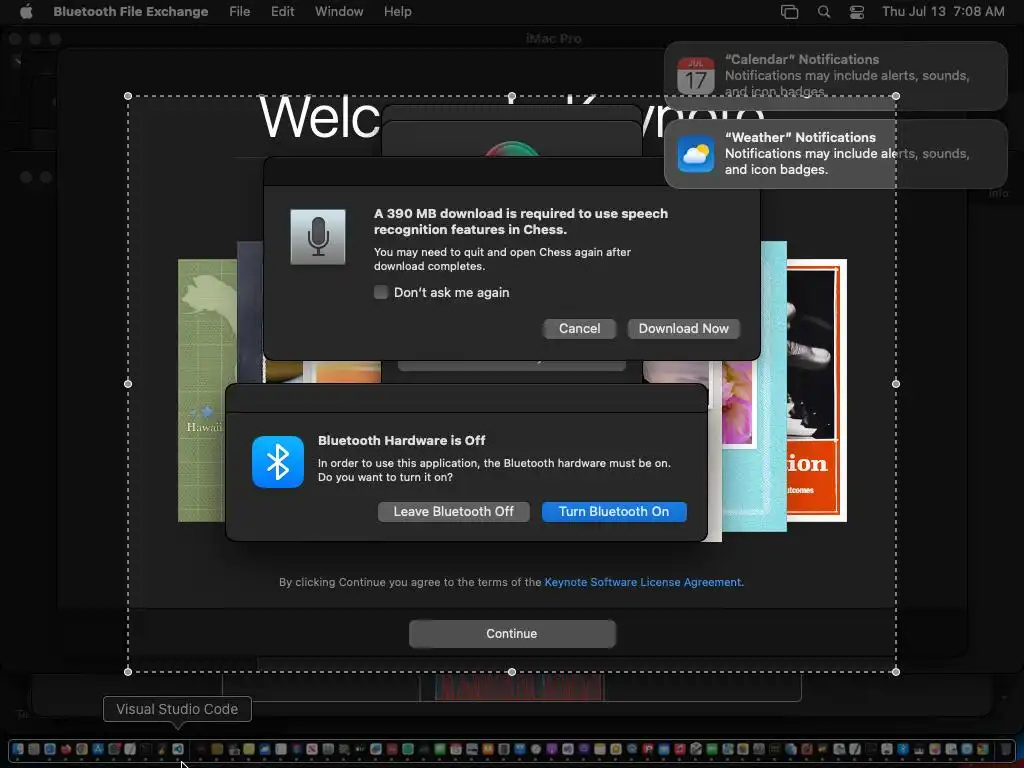Viewport: 1024px width, 768px height.
Task: Open Visual Studio Code from the Dock
Action: pyautogui.click(x=178, y=749)
